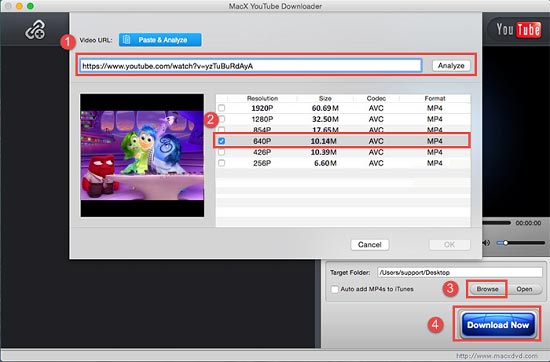Click the Size column header
Screen dimensions: 550x362
[x=325, y=99]
